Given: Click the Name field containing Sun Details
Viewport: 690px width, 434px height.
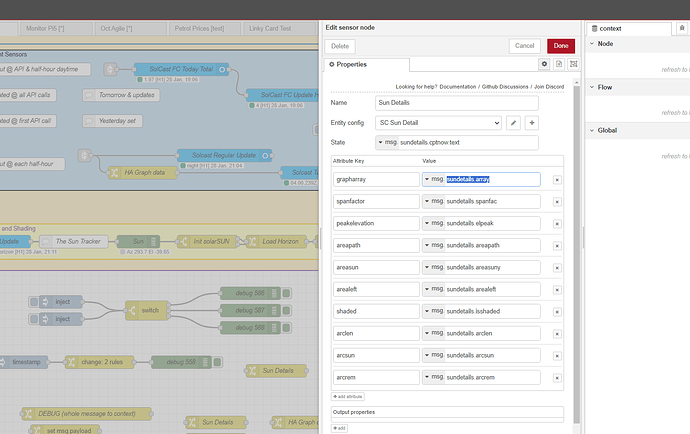Looking at the screenshot, I should tap(456, 102).
